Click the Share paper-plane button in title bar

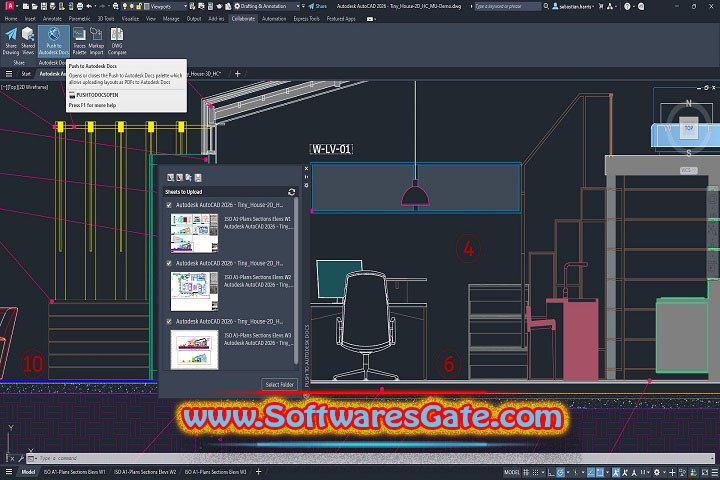[318, 6]
